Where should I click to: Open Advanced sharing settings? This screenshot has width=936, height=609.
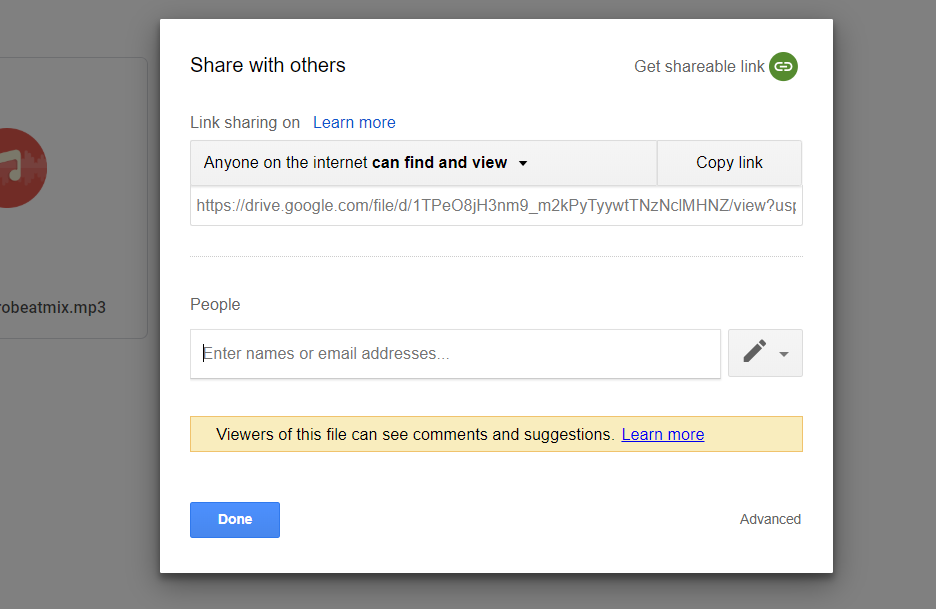coord(770,519)
